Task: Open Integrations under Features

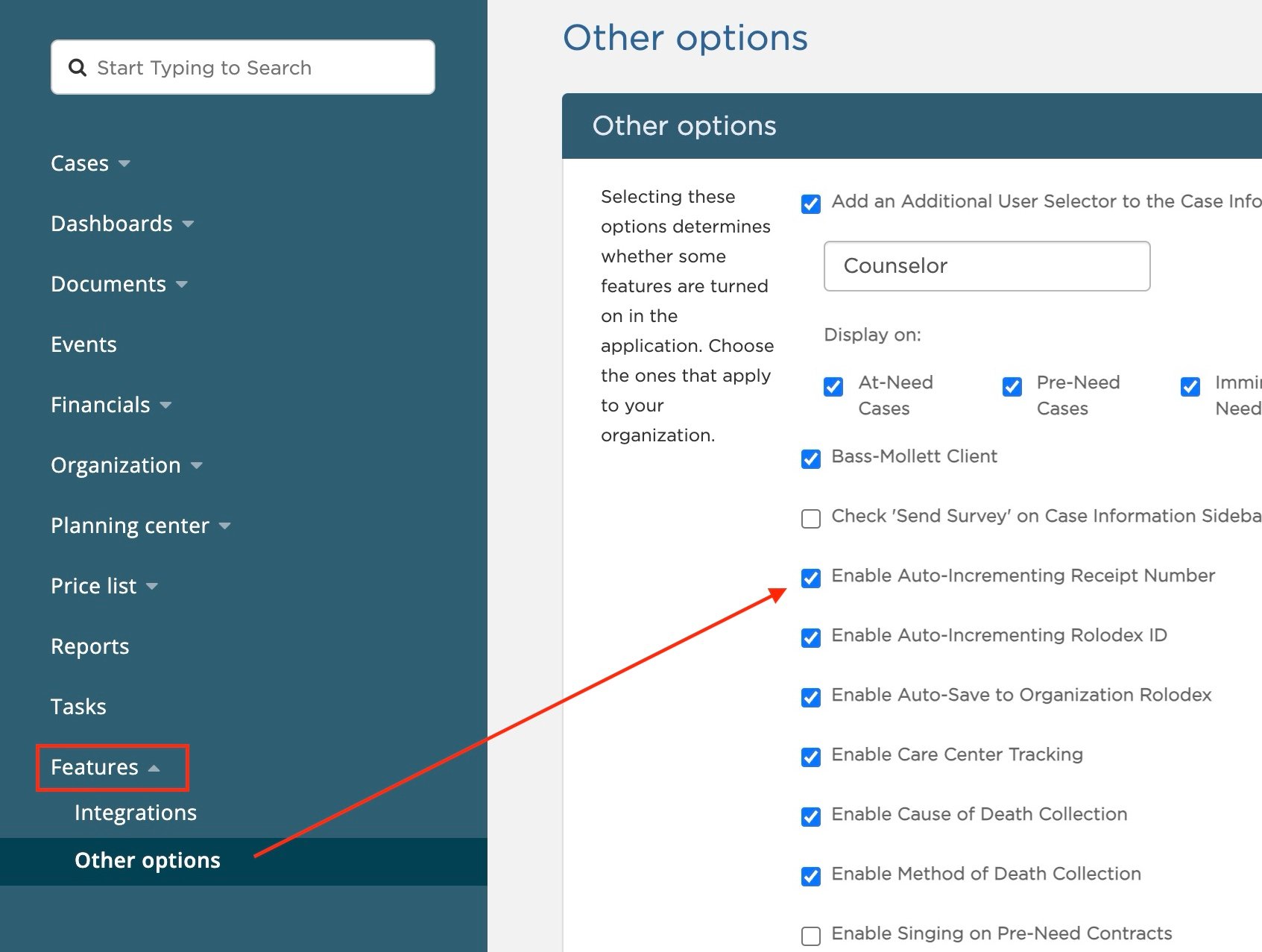Action: pos(136,813)
